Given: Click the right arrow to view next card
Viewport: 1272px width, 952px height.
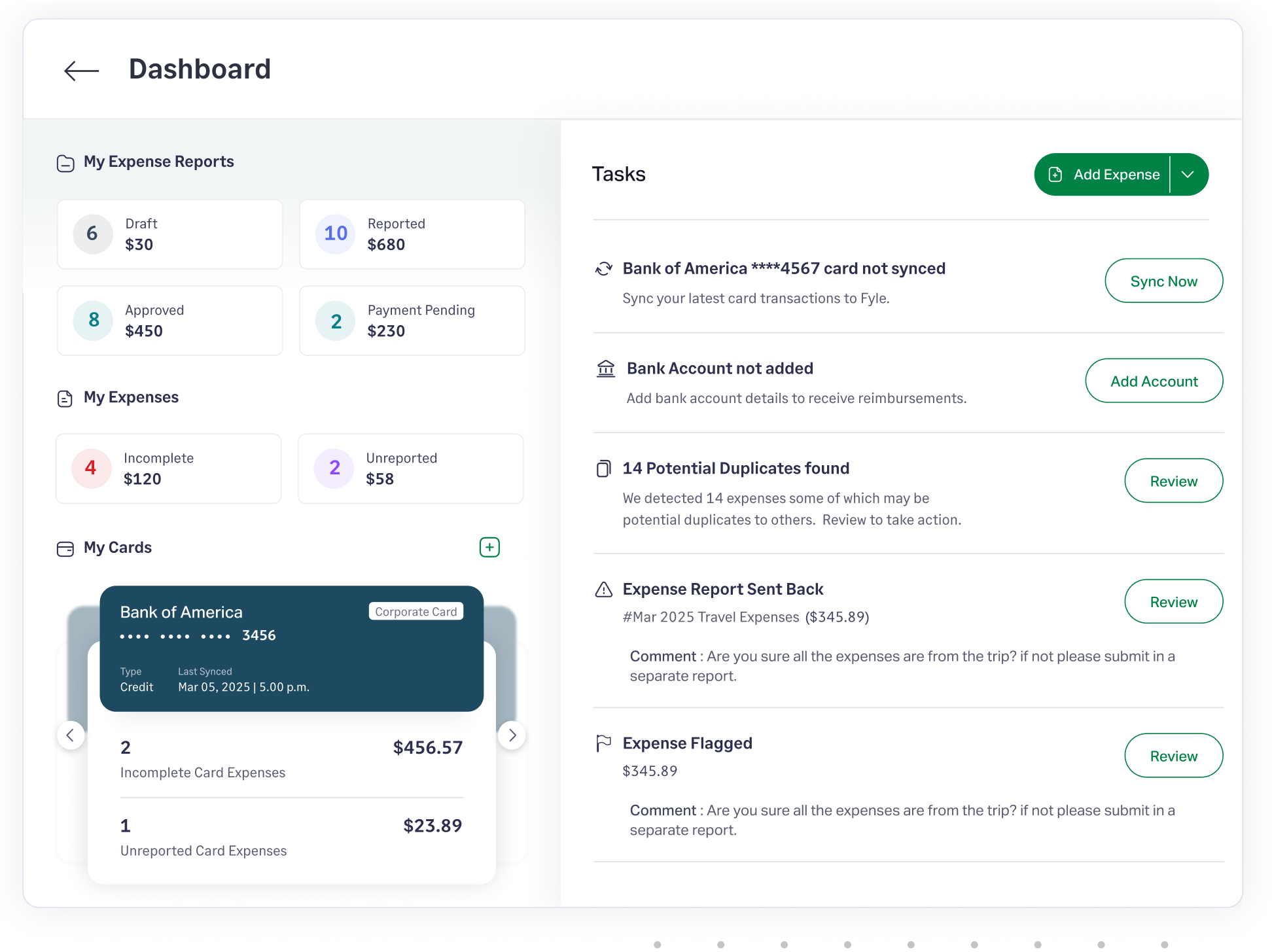Looking at the screenshot, I should tap(512, 735).
